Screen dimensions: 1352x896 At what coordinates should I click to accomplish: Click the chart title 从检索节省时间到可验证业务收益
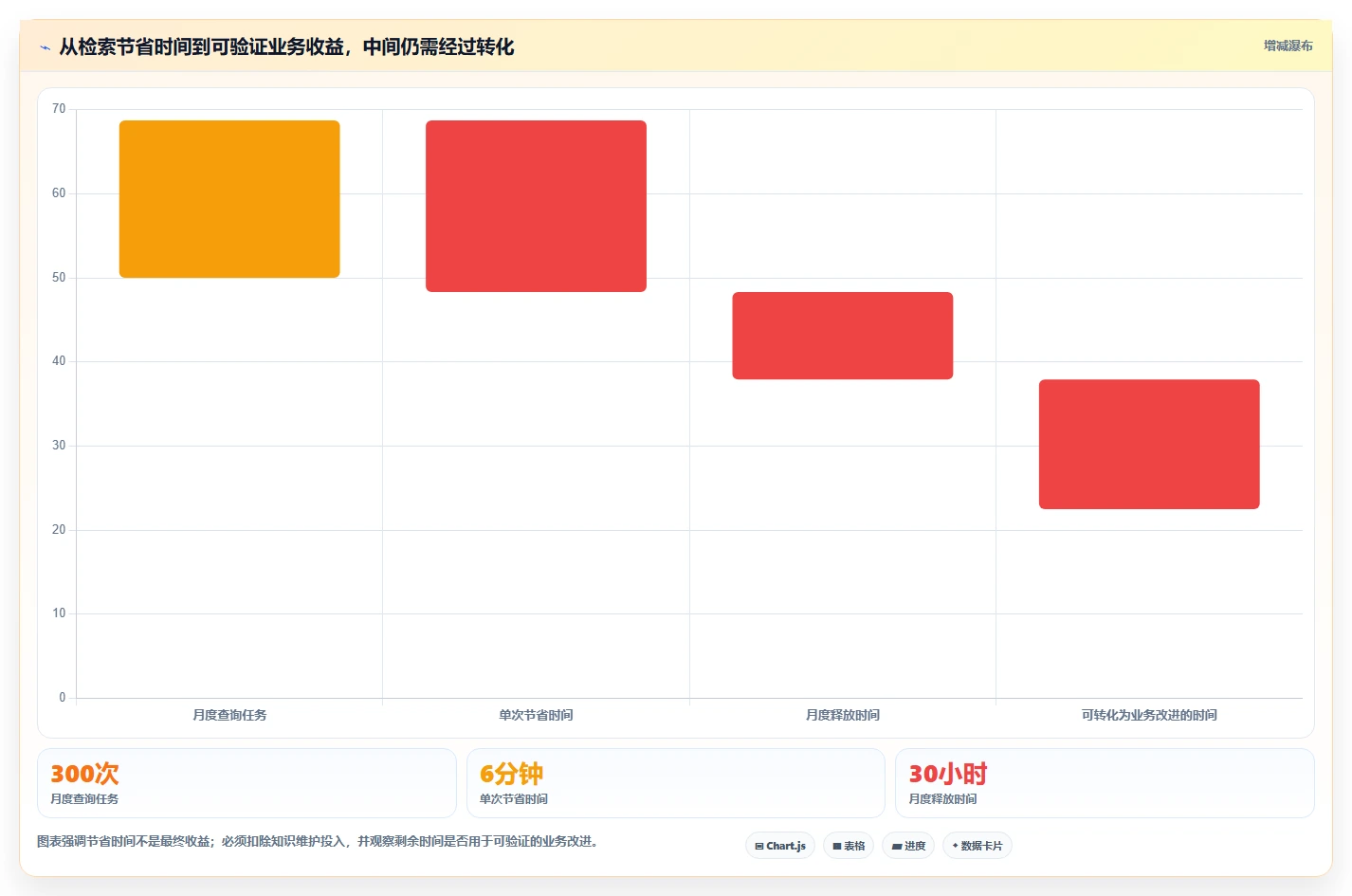[x=287, y=46]
